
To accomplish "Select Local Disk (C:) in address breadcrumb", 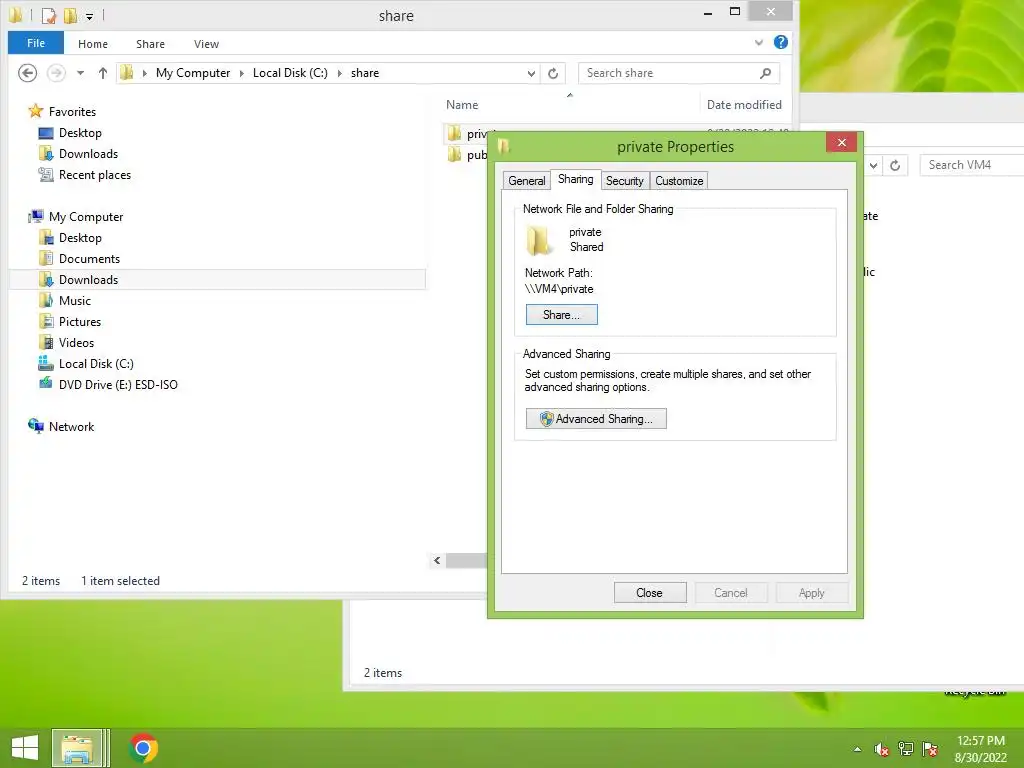I will pos(291,73).
